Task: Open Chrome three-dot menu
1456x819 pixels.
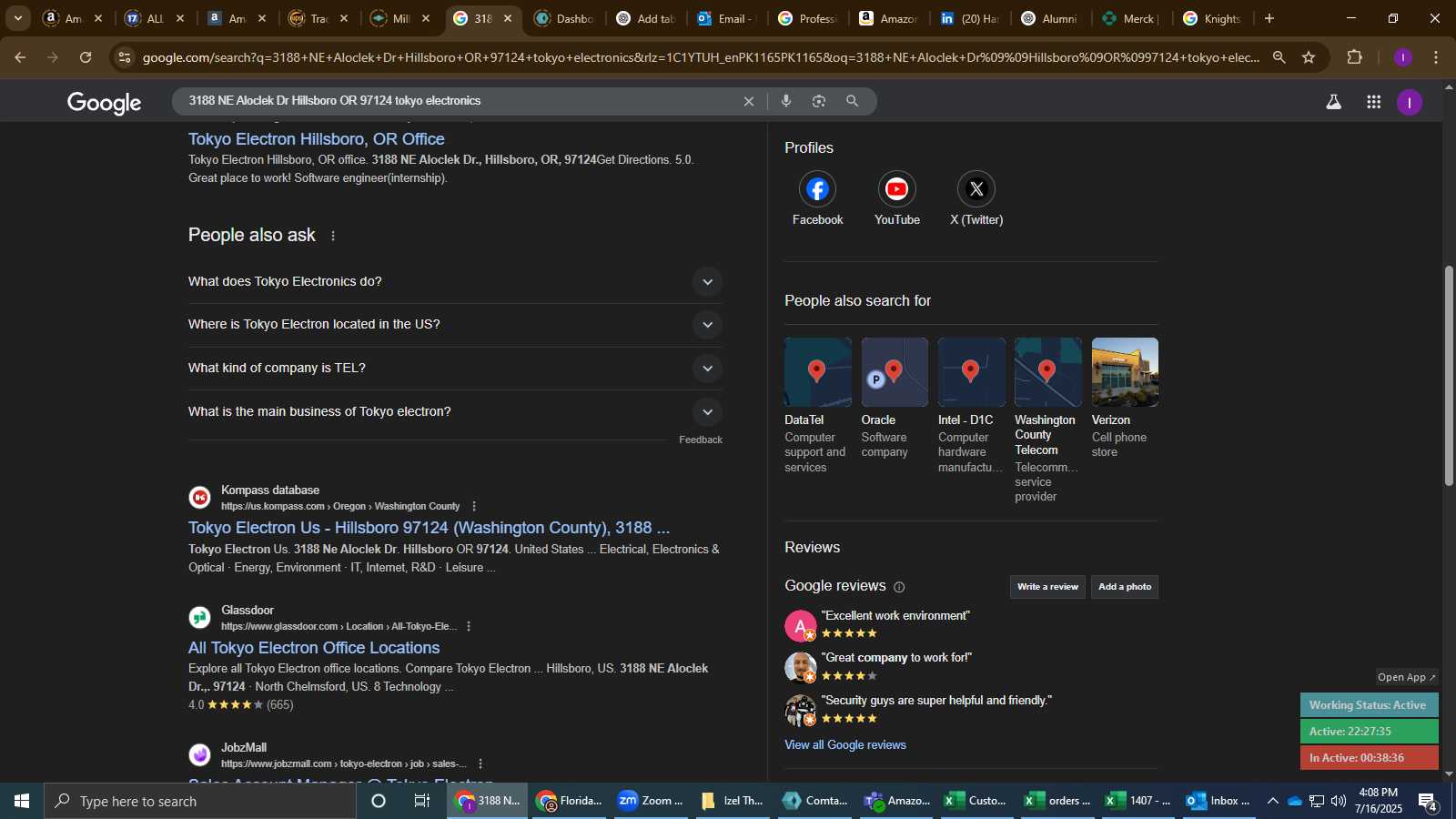Action: tap(1436, 57)
